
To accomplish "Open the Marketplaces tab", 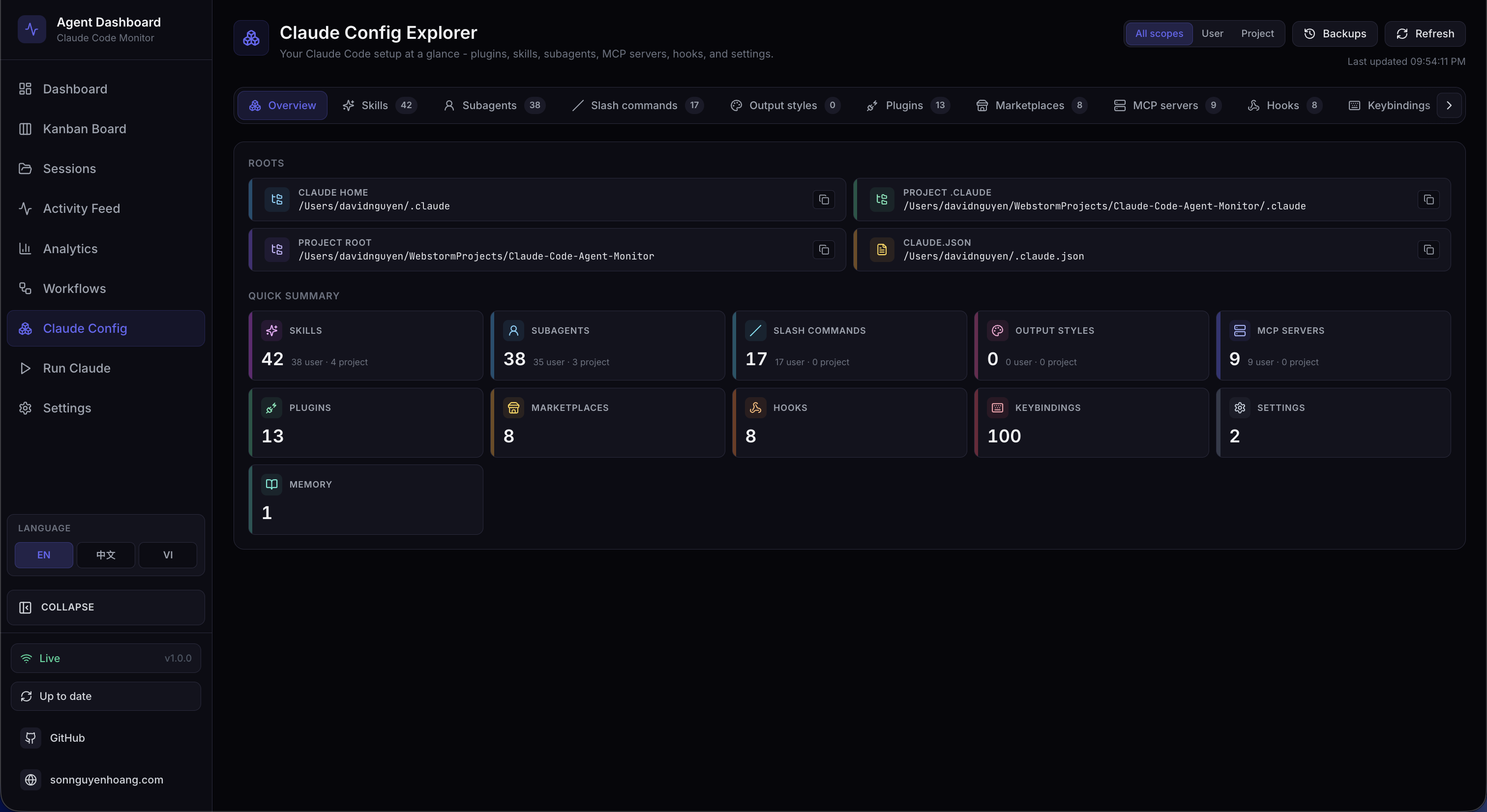I will click(1032, 106).
